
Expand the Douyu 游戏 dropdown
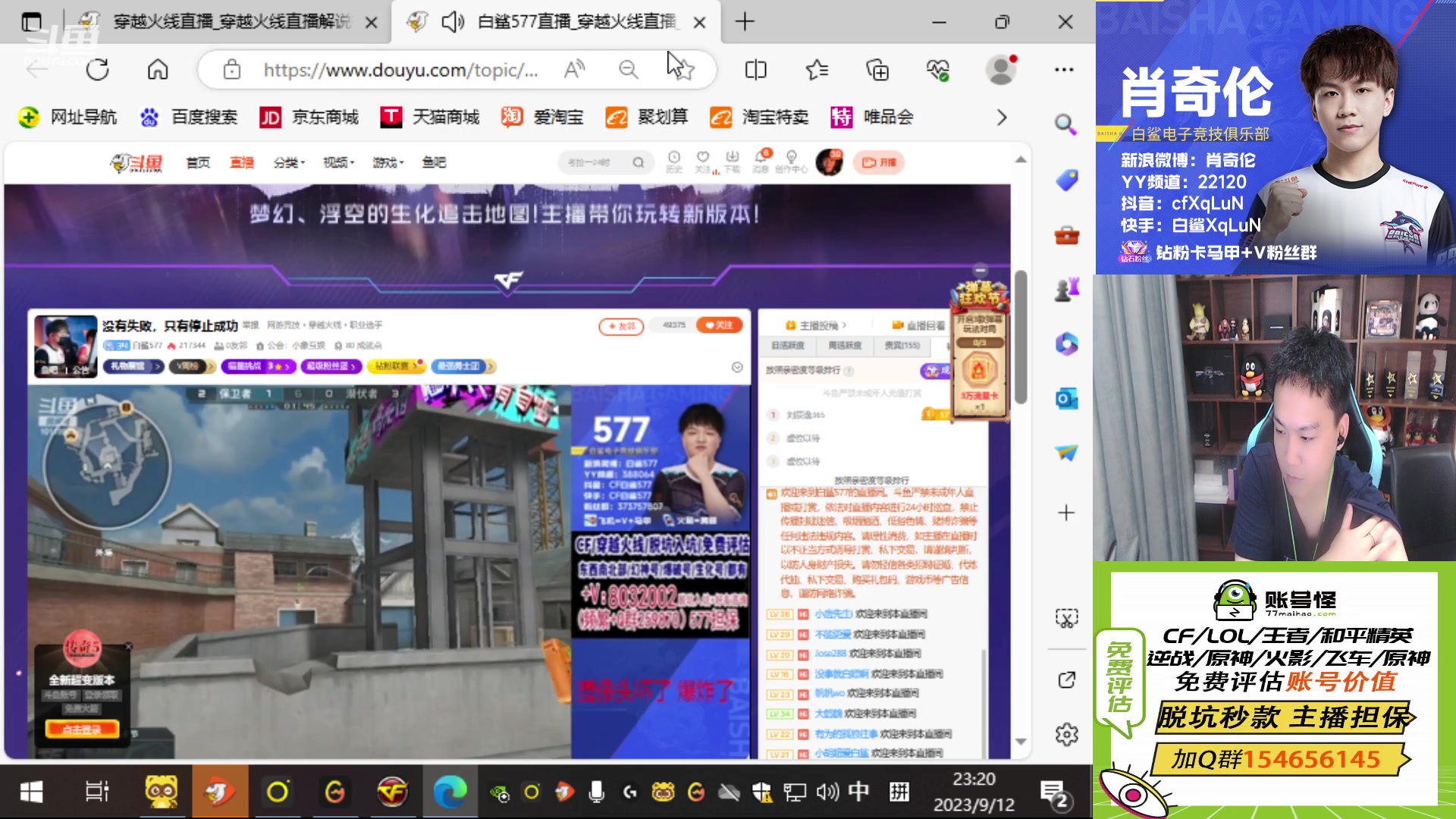point(388,162)
